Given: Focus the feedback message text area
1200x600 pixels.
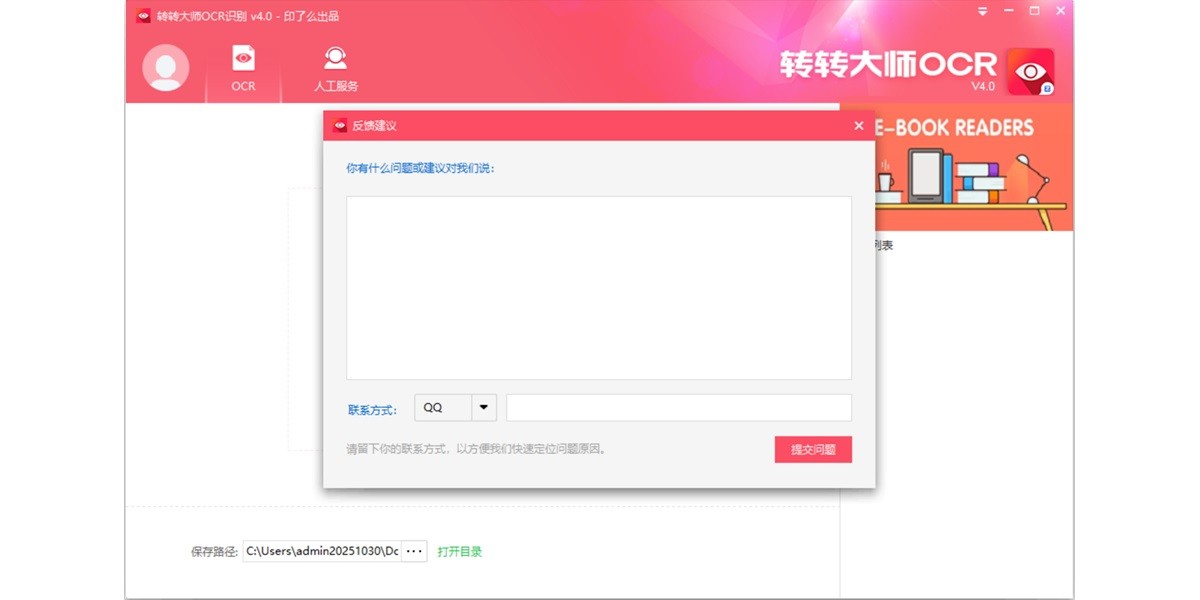Looking at the screenshot, I should [x=598, y=288].
